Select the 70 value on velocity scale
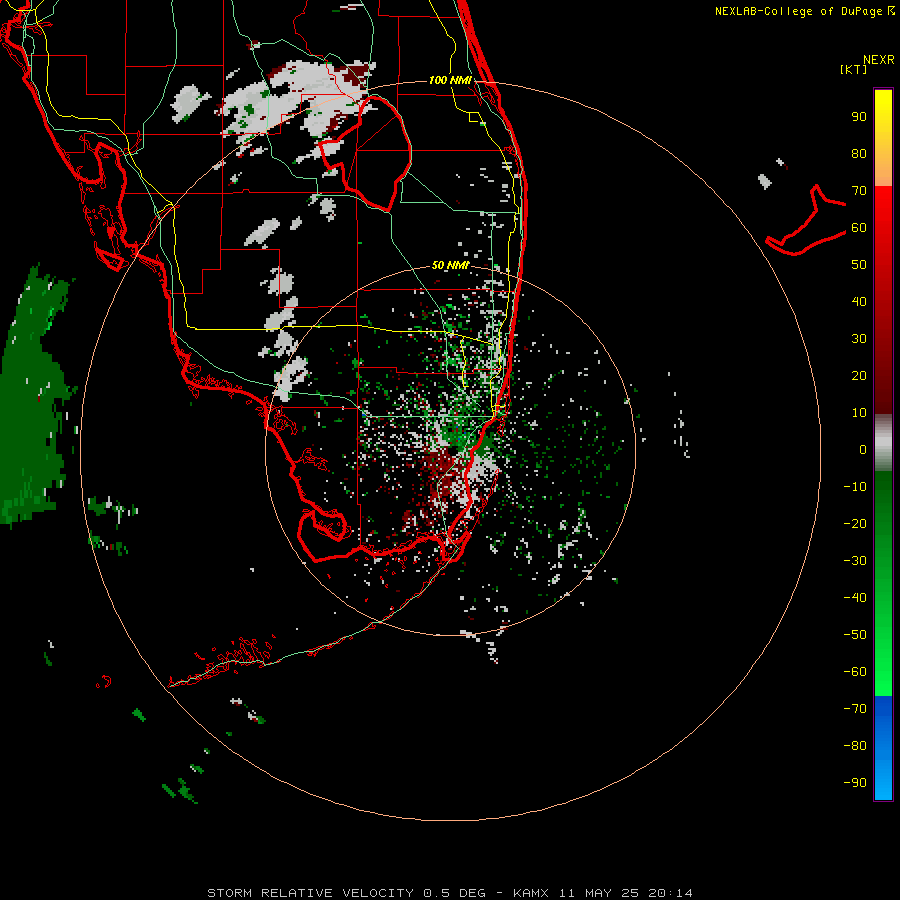Screen dimensions: 900x900 [859, 191]
